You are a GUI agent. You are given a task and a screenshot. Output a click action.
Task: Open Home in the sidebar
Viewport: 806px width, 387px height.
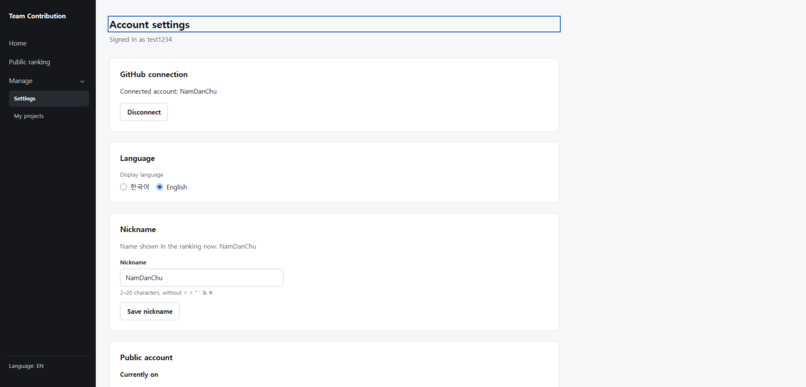point(17,44)
